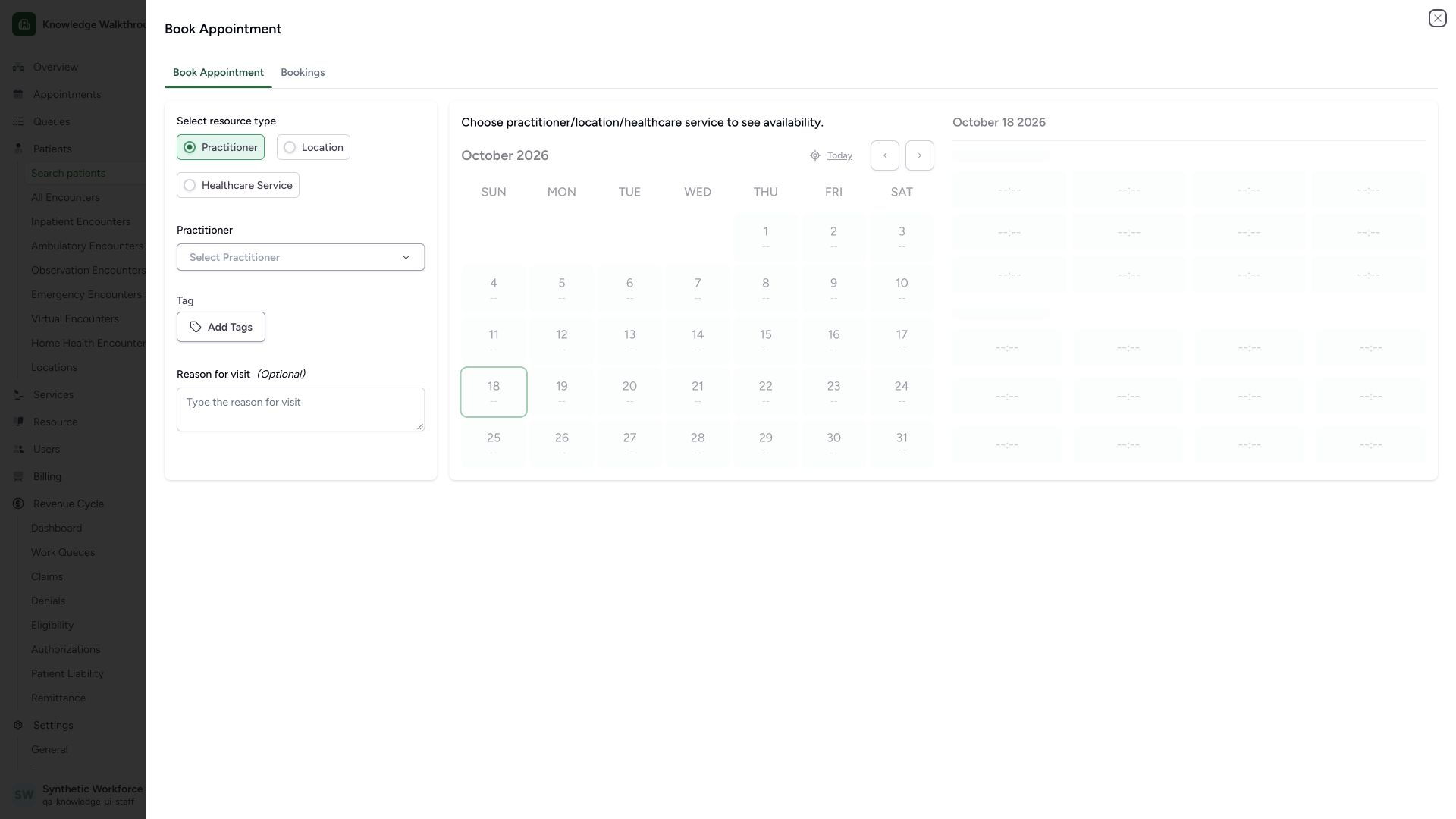Image resolution: width=1456 pixels, height=819 pixels.
Task: Click the SW user avatar
Action: point(24,795)
